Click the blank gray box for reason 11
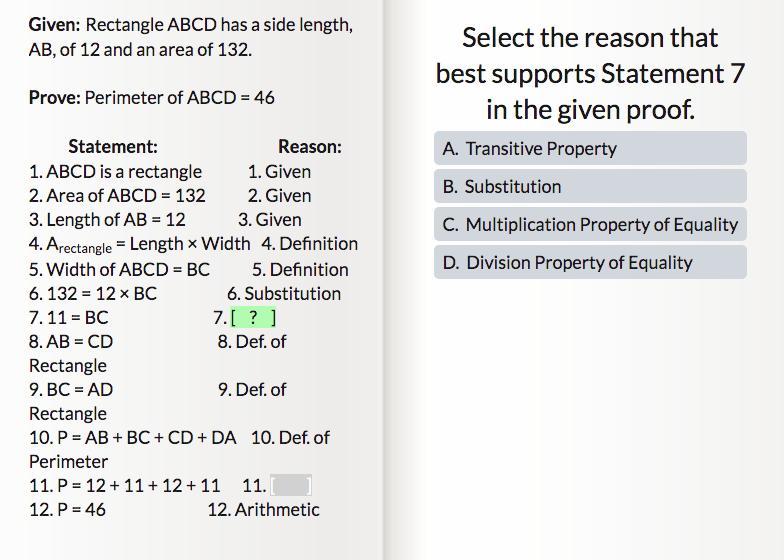 [291, 486]
